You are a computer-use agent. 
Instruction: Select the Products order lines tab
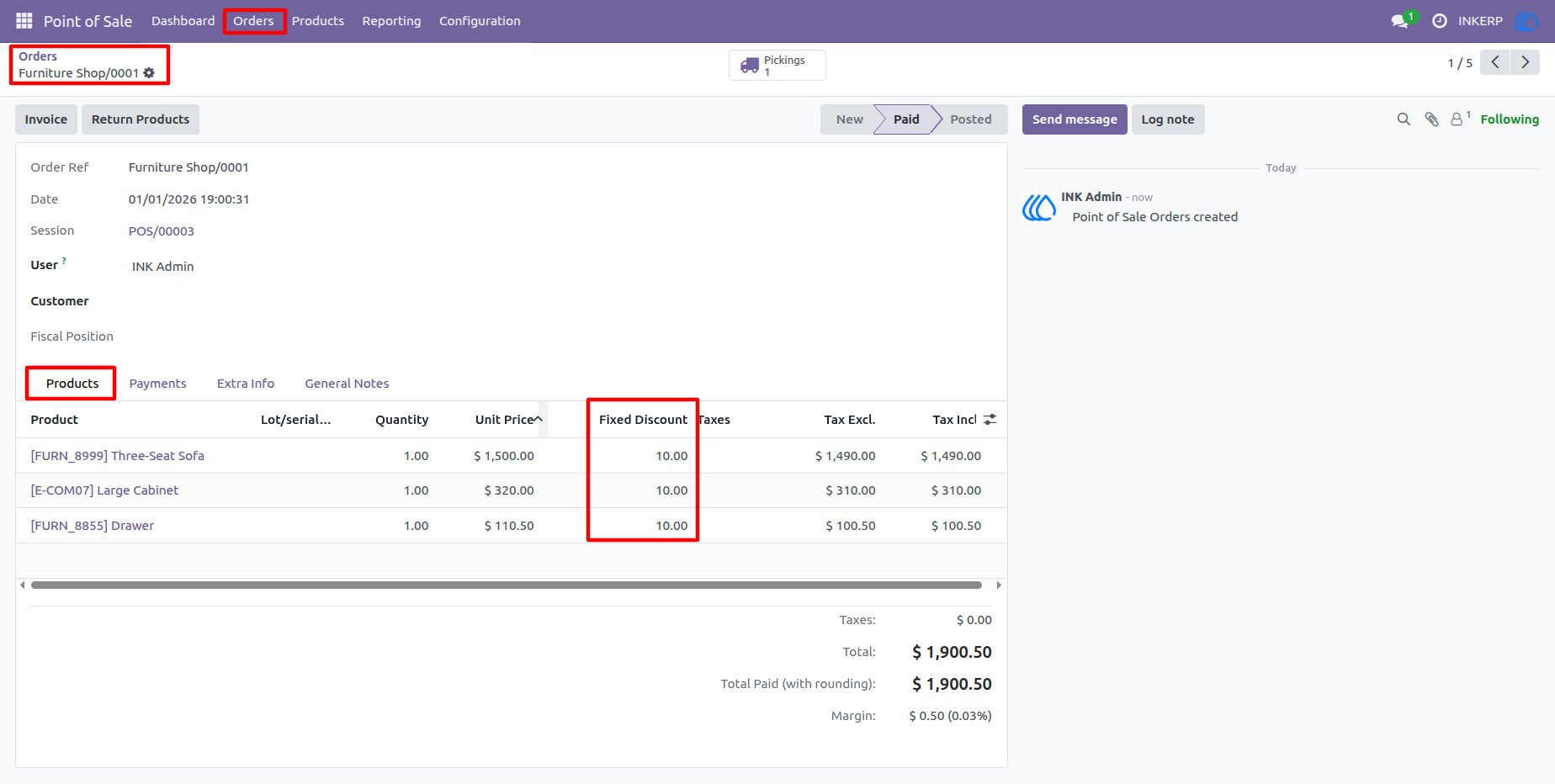72,384
